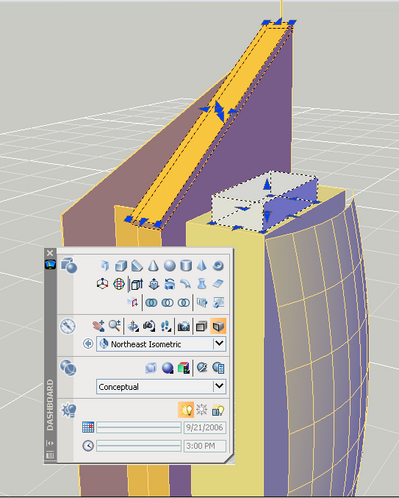The image size is (399, 498).
Task: Choose the Sweep curved tube tool
Action: pos(186,284)
